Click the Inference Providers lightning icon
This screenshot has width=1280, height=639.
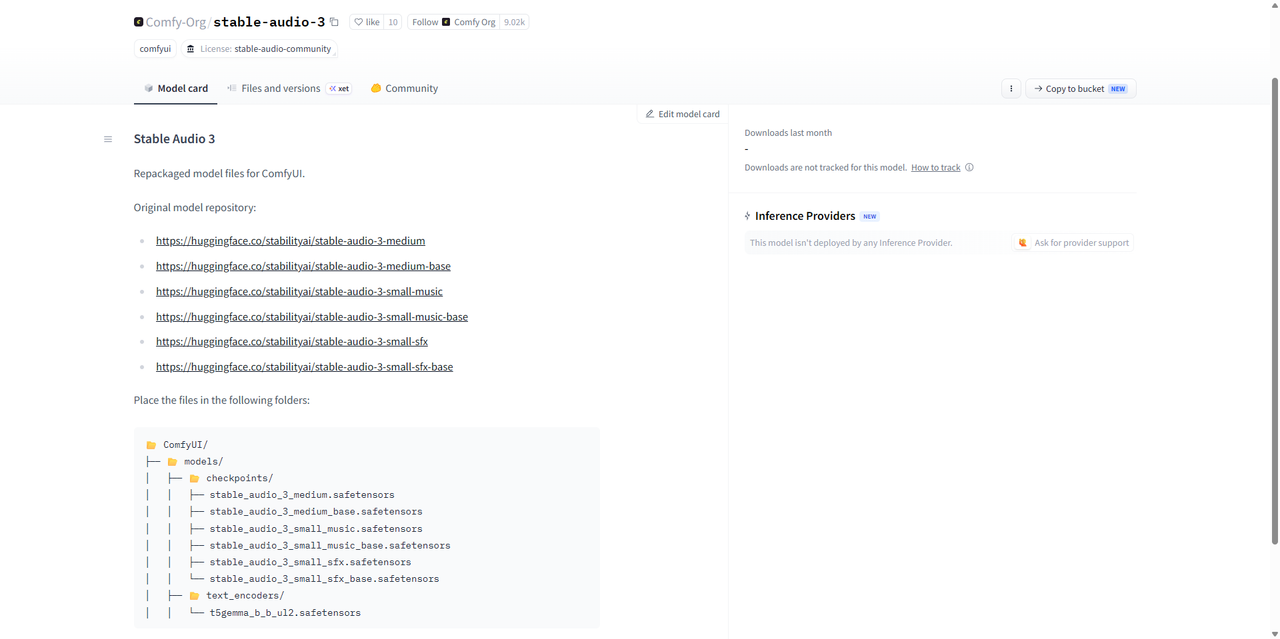tap(747, 216)
